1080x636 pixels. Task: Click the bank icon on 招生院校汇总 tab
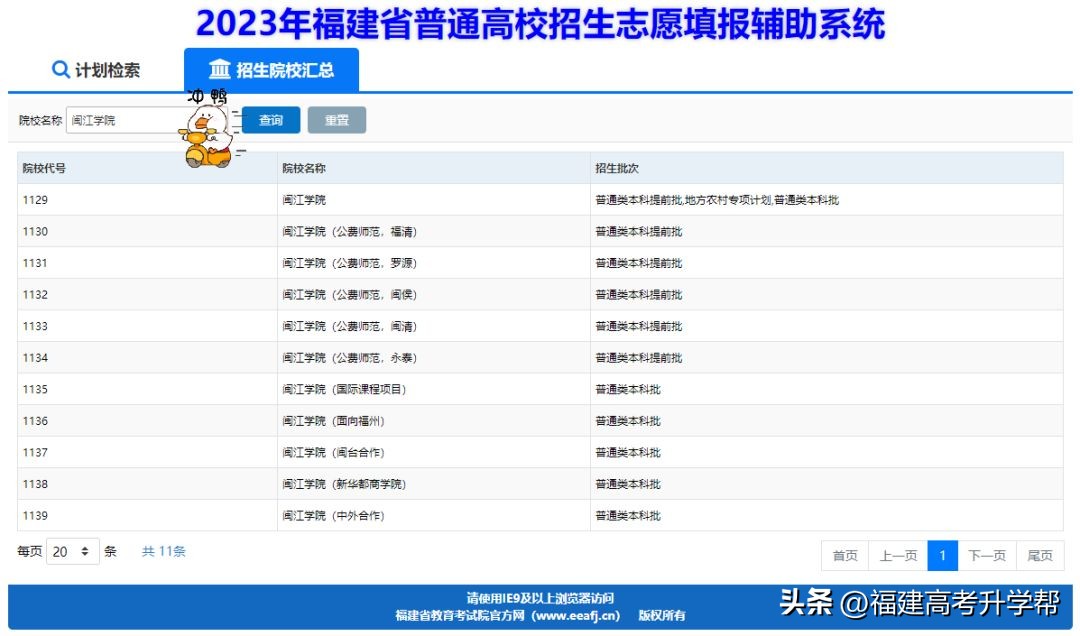221,69
